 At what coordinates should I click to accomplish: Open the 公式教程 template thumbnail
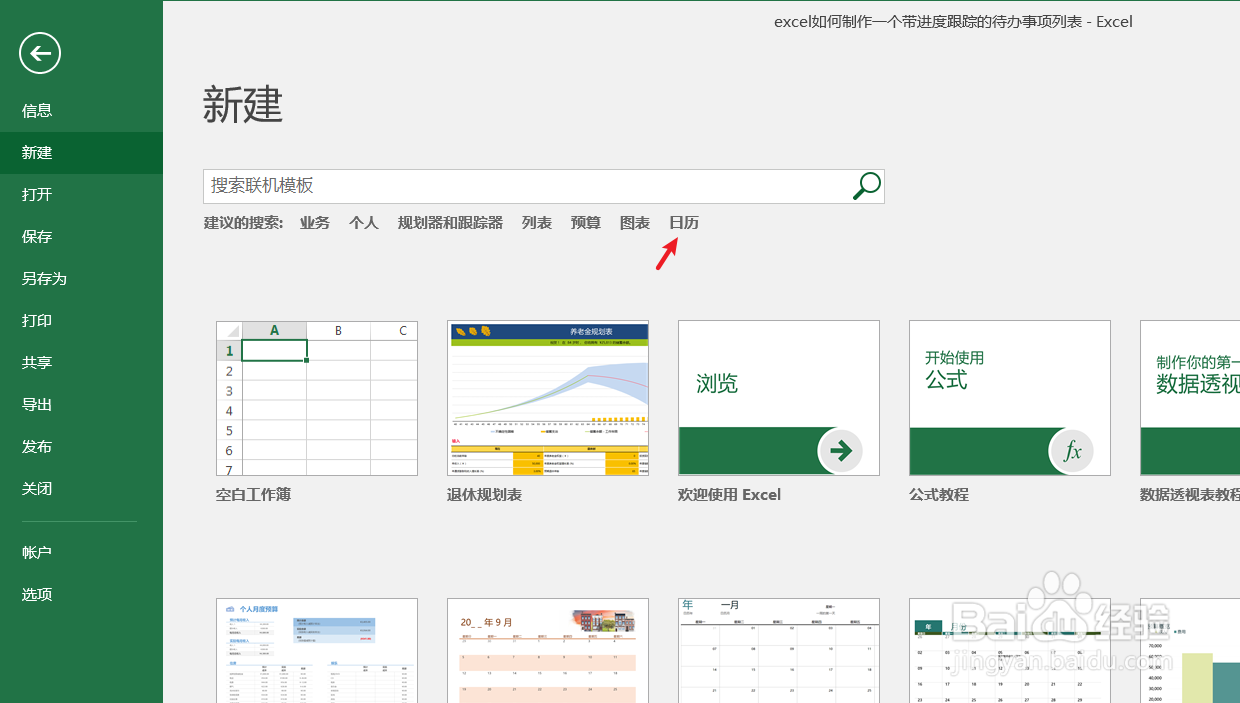point(1010,398)
